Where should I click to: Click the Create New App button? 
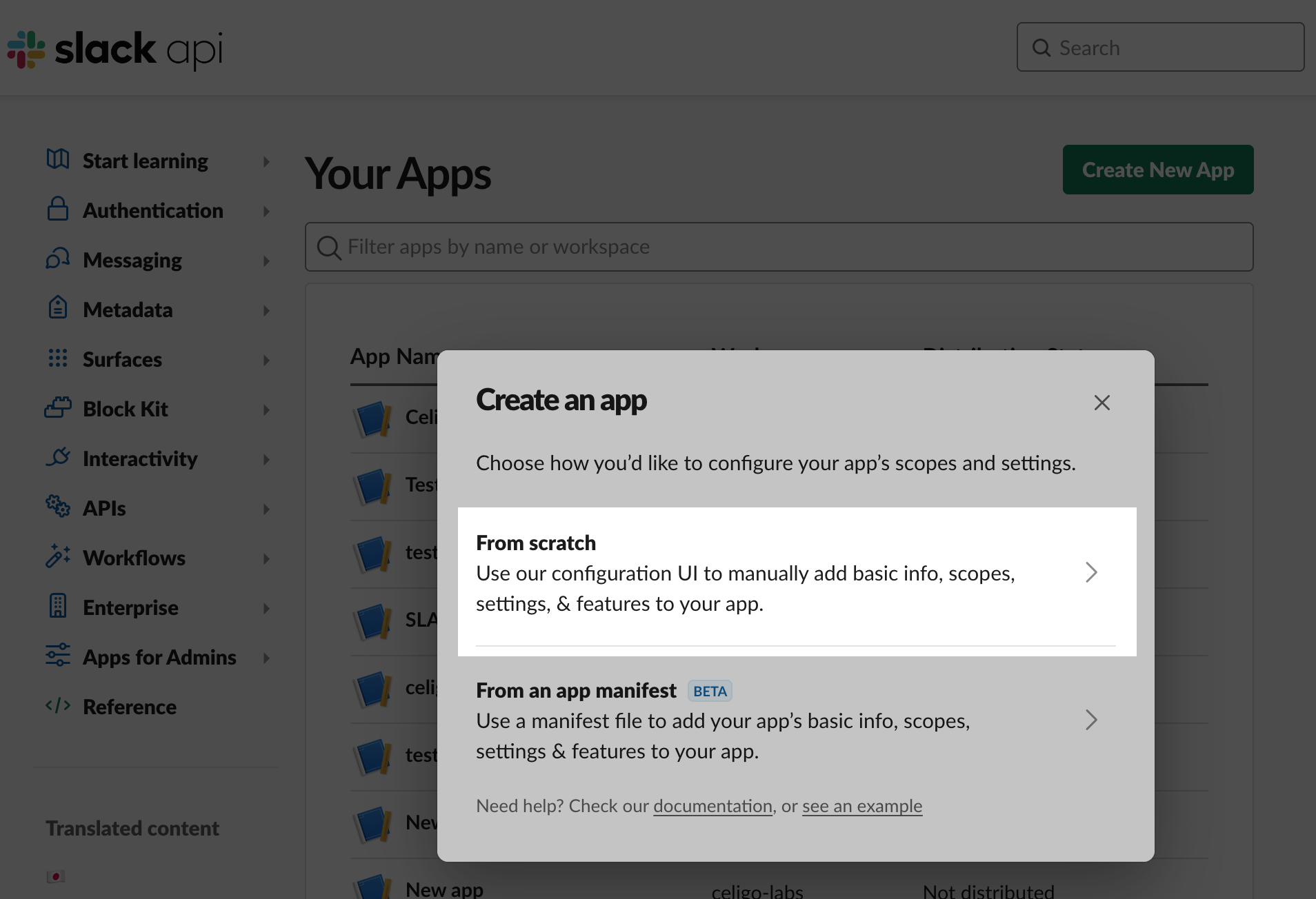tap(1157, 169)
